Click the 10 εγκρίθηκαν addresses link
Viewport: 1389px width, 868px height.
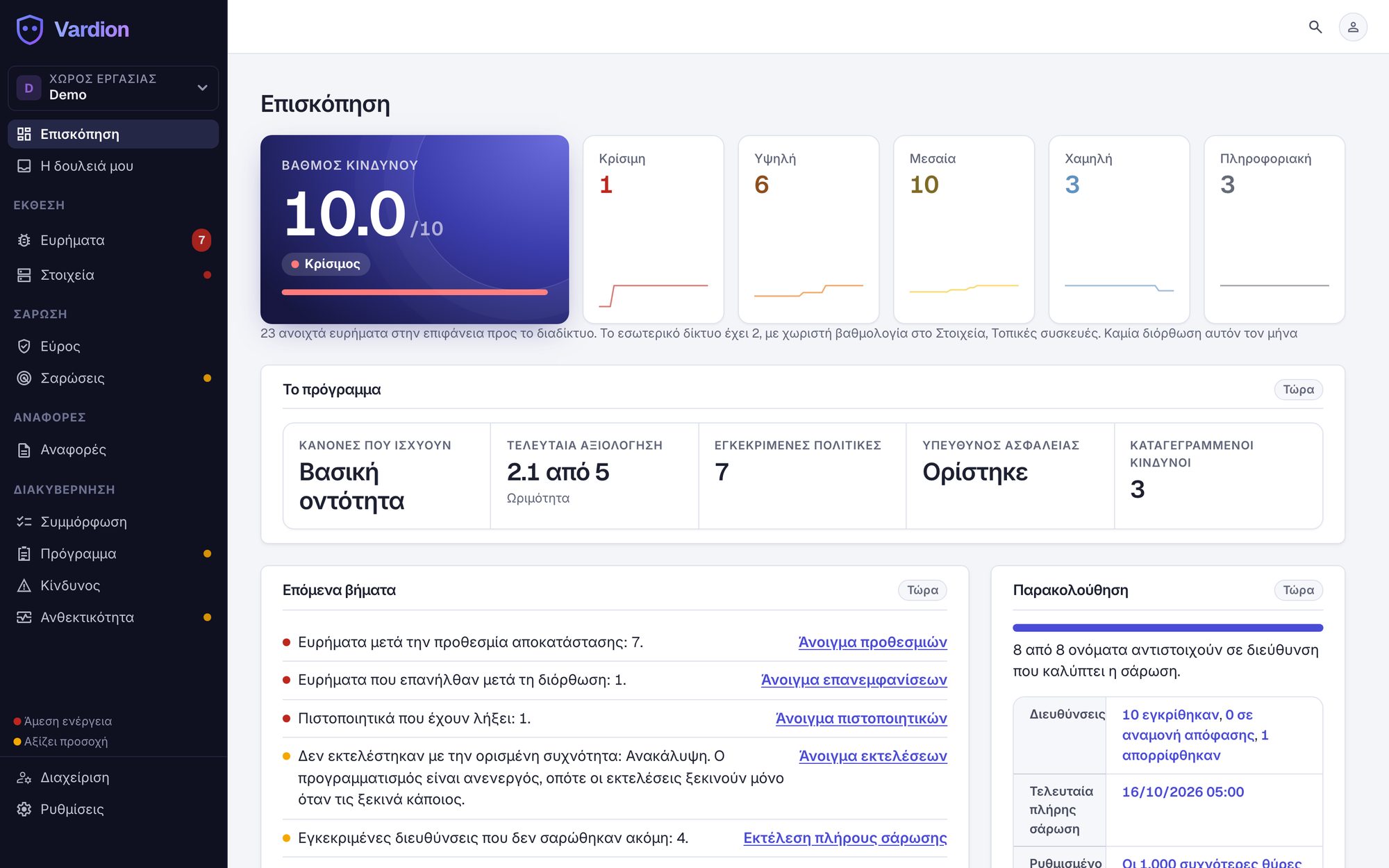click(x=1171, y=715)
